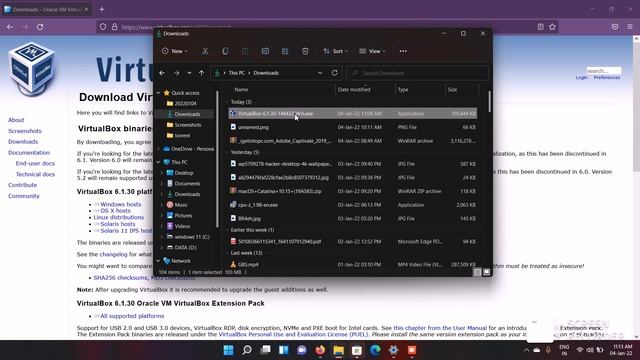Viewport: 640px width, 360px height.
Task: Click the Paste icon in Explorer toolbar
Action: coord(245,51)
